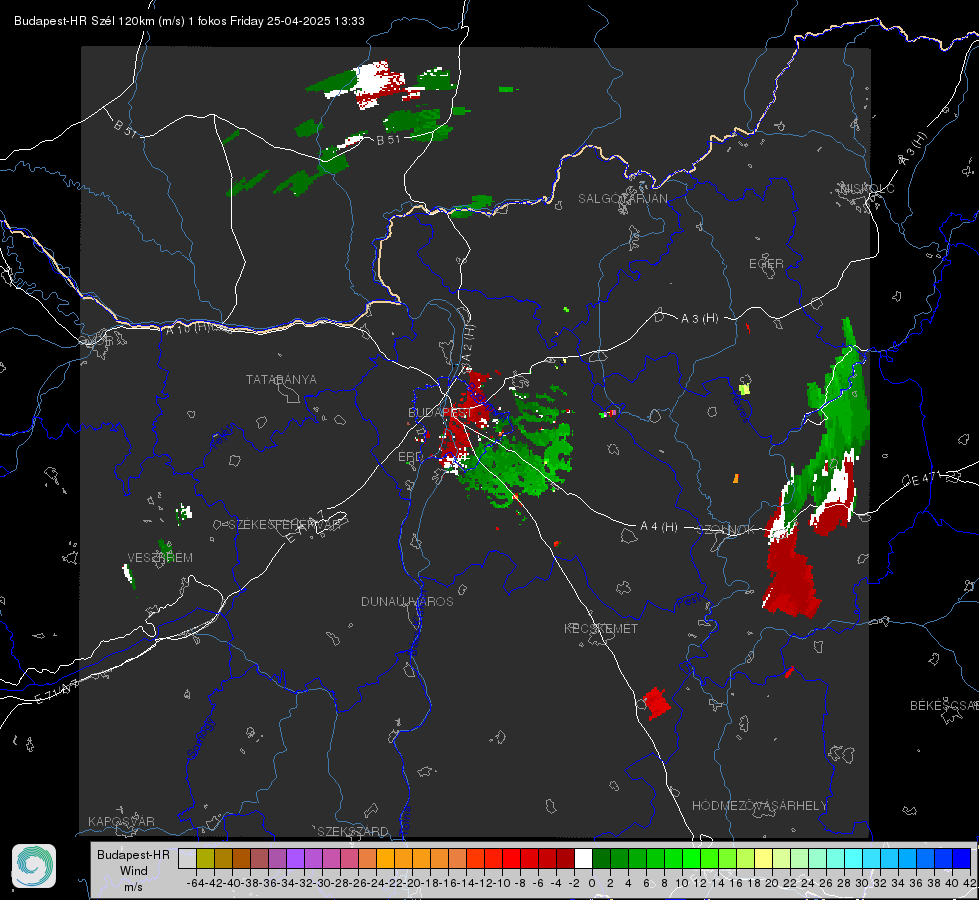Click the VESZPRÉM city label

(x=160, y=558)
